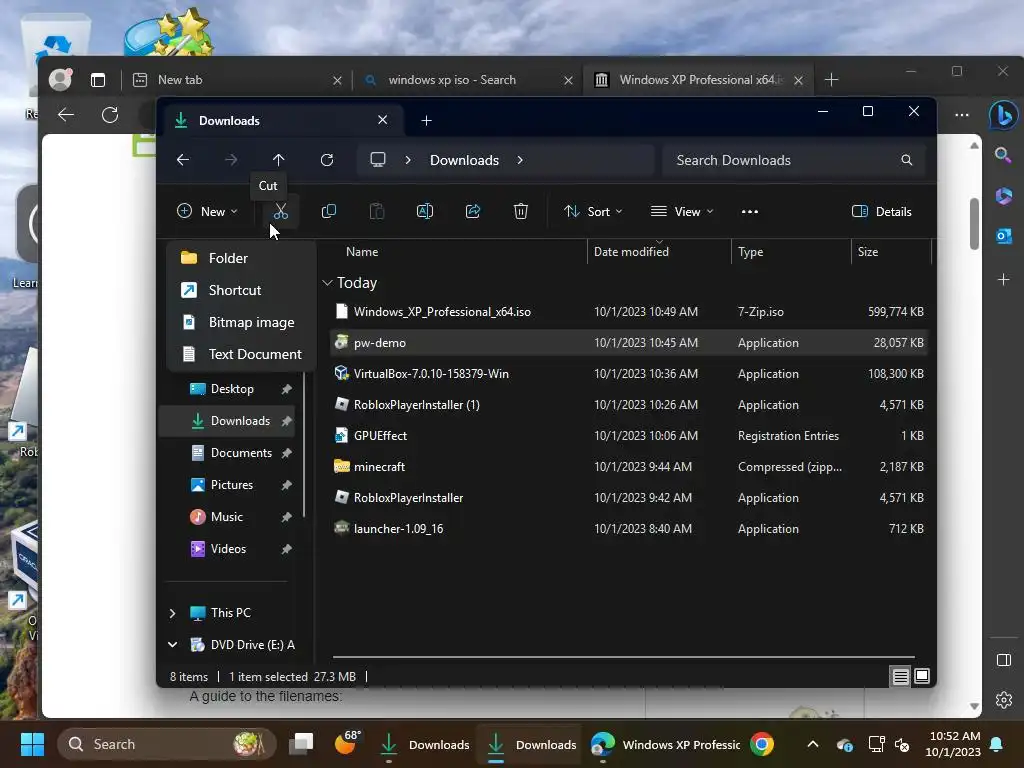Image resolution: width=1024 pixels, height=768 pixels.
Task: Click the Rename icon in toolbar
Action: point(424,212)
